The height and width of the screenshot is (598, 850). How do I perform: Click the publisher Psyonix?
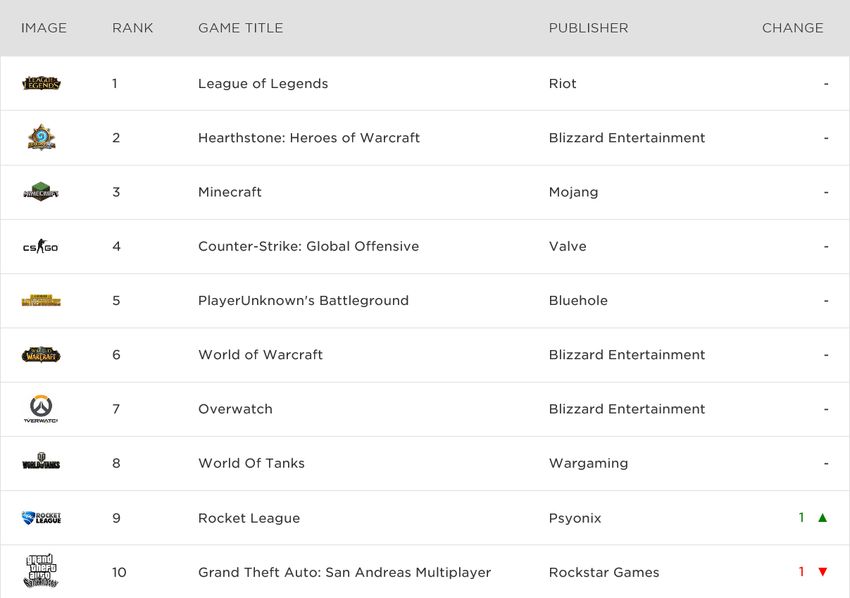coord(575,518)
